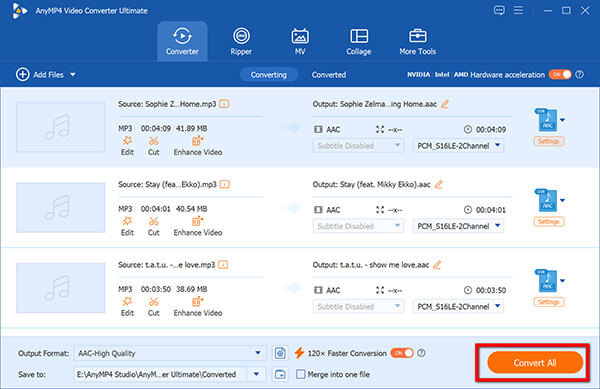This screenshot has height=389, width=600.
Task: Select Sophie Z...Home.mp3 thumbnail
Action: pyautogui.click(x=60, y=127)
